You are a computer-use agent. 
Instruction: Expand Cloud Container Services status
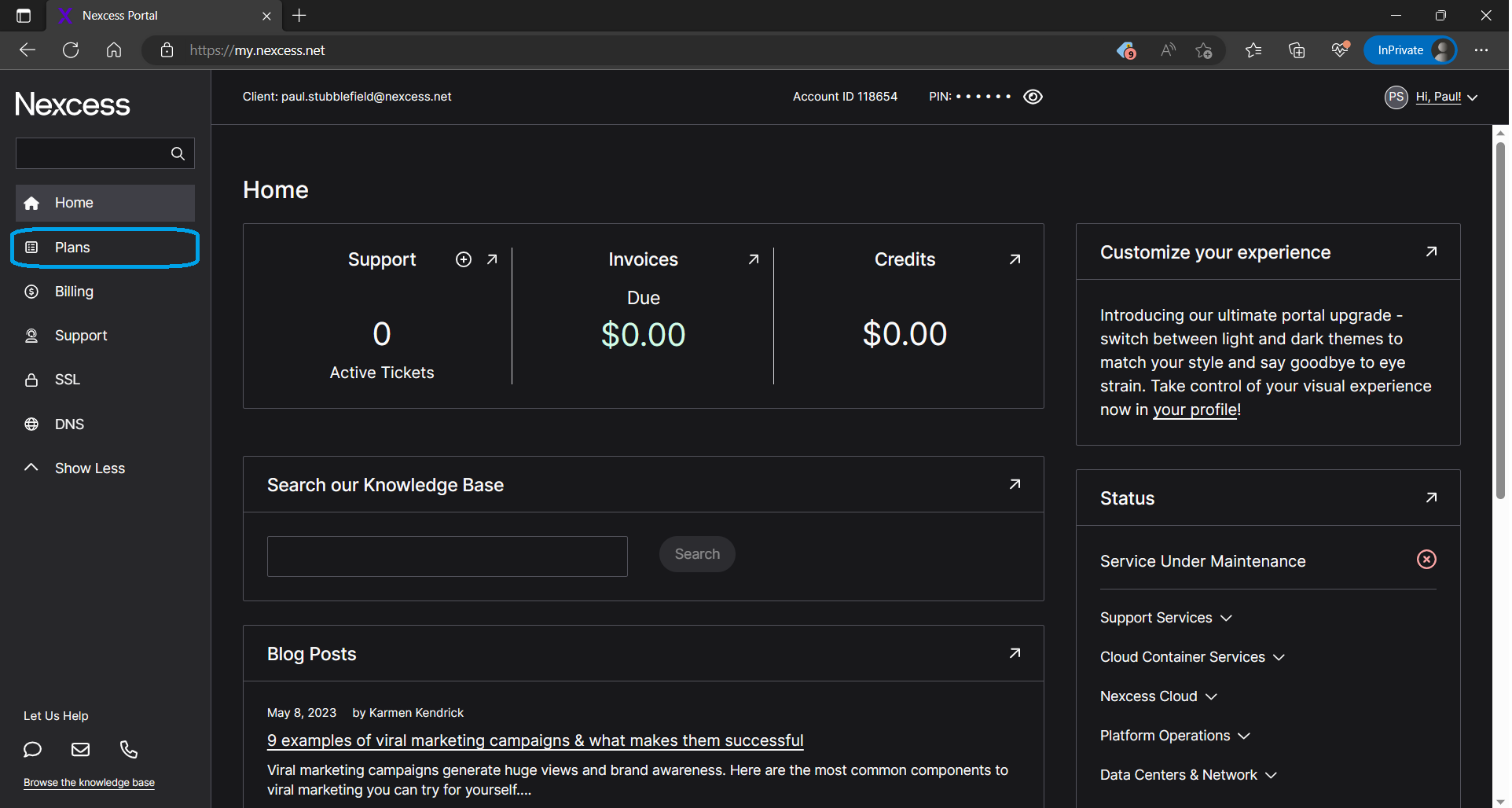pos(1191,657)
